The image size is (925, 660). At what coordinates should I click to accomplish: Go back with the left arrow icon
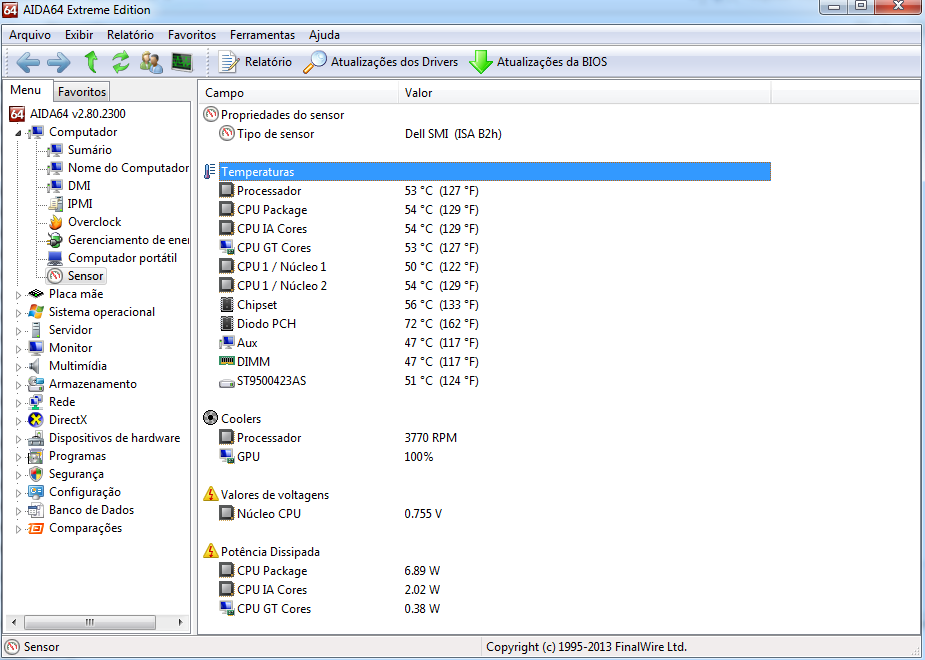28,62
